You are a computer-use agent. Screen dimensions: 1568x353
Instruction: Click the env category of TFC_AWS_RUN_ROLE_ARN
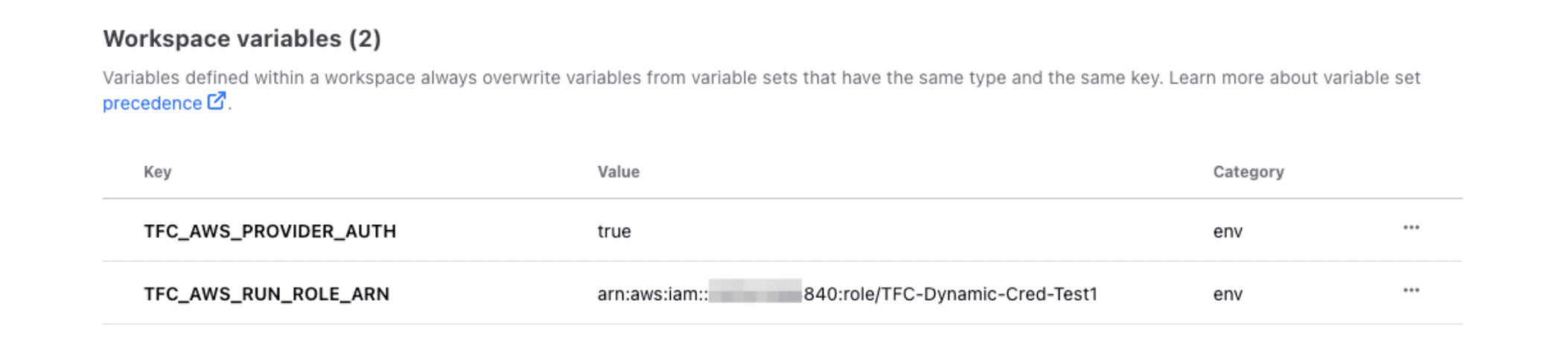point(1228,294)
